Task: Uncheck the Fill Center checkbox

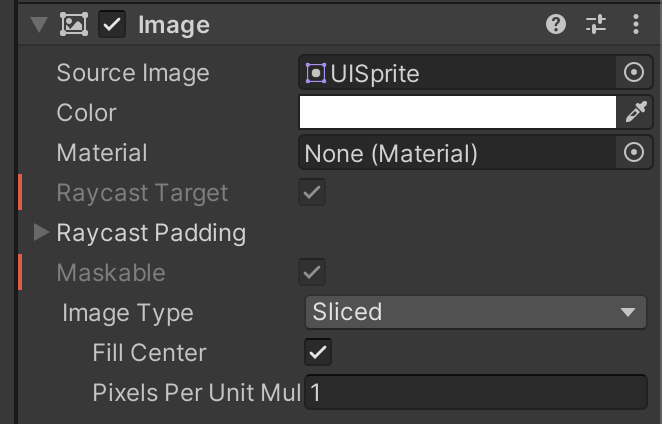Action: [x=318, y=352]
